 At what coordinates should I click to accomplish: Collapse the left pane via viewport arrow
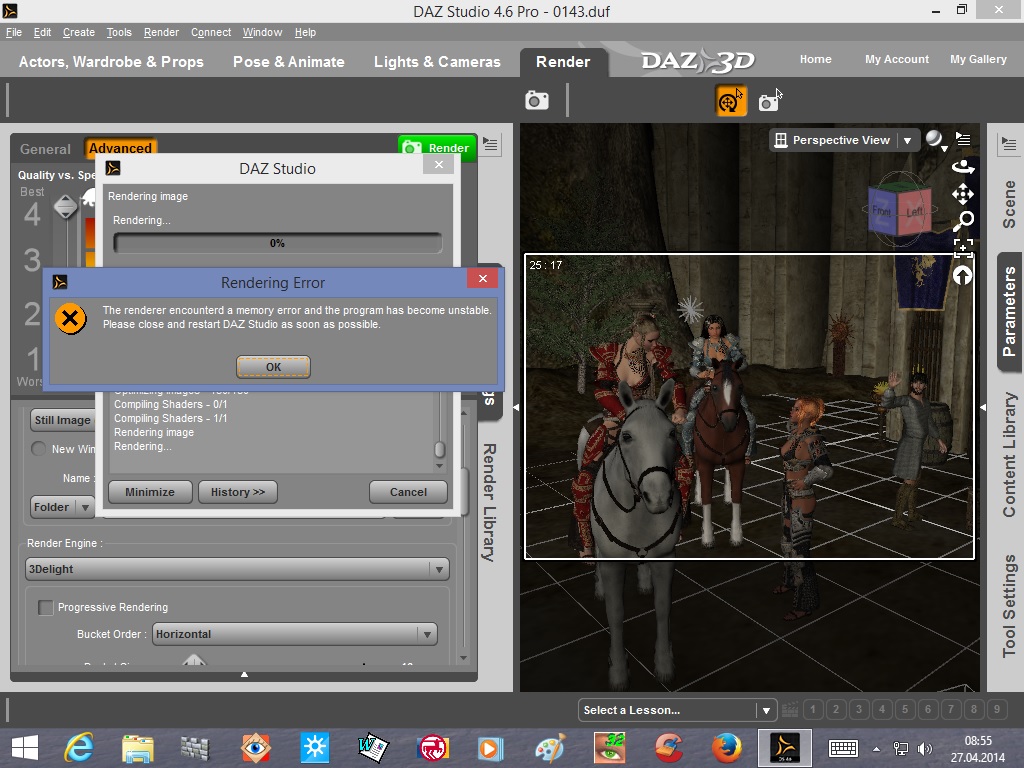516,408
